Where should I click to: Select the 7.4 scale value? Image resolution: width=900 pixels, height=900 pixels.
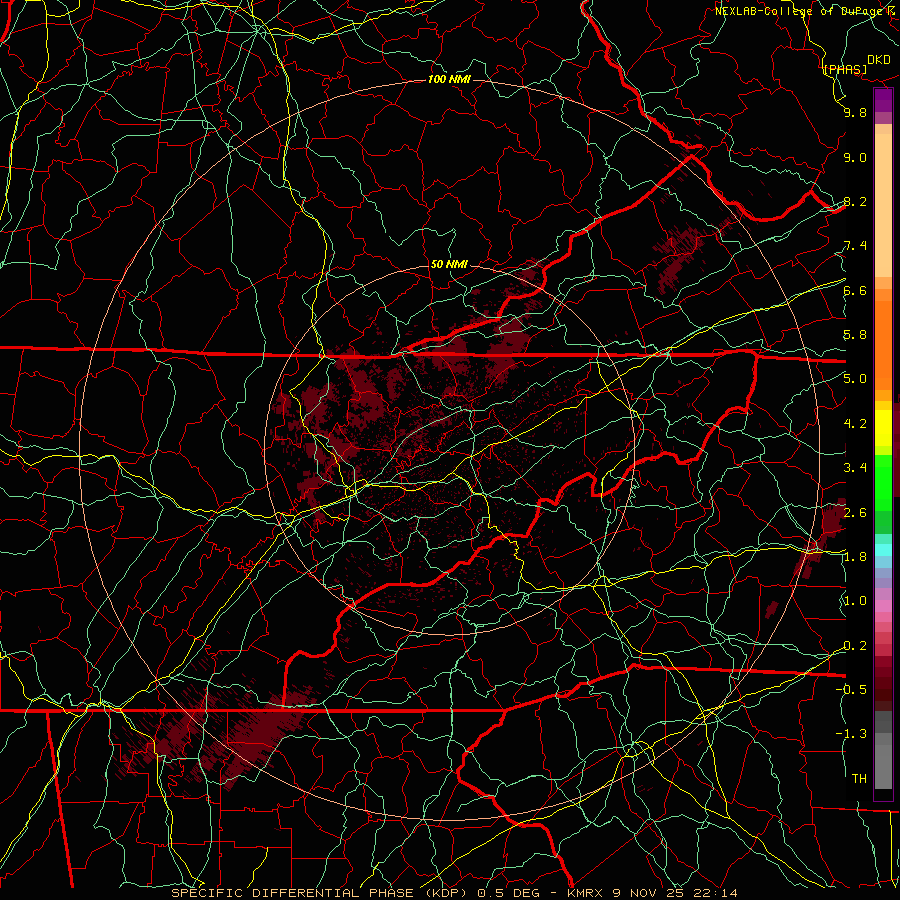click(x=855, y=246)
